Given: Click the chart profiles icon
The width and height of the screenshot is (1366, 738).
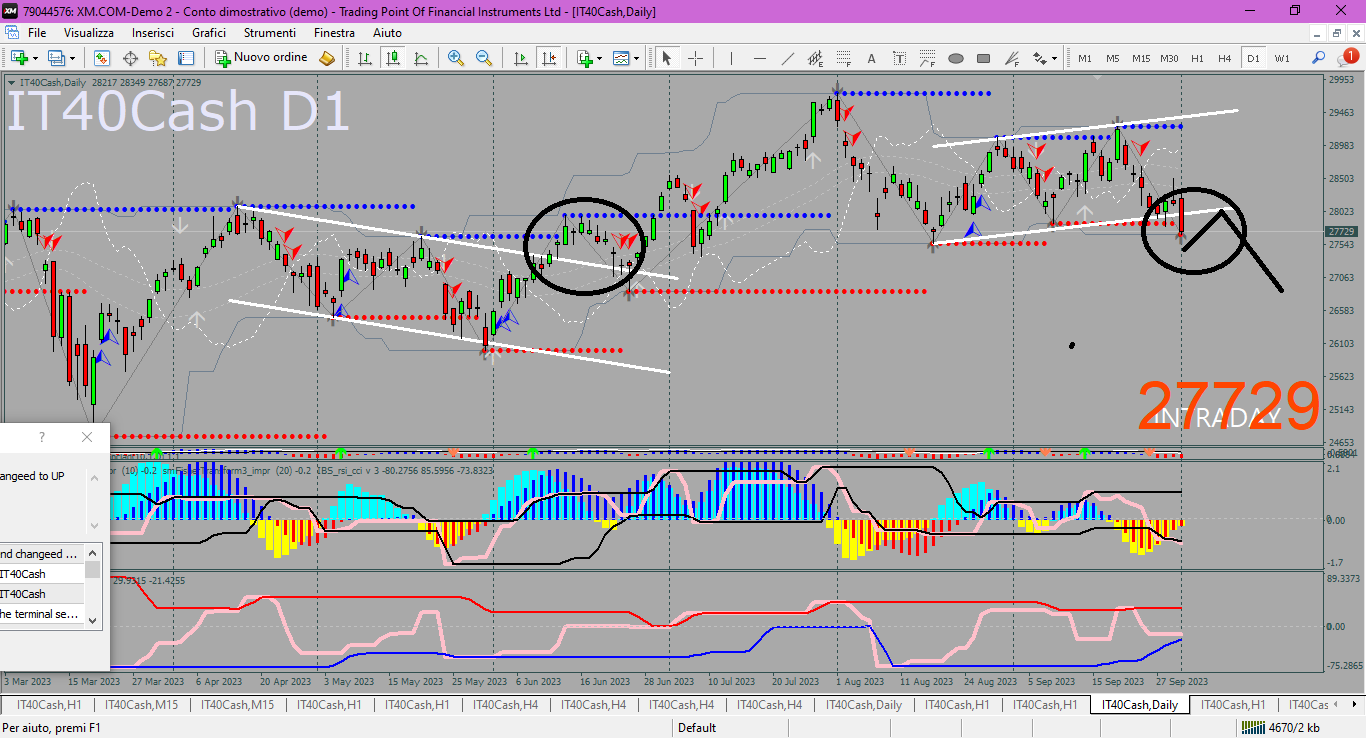Looking at the screenshot, I should (x=56, y=58).
